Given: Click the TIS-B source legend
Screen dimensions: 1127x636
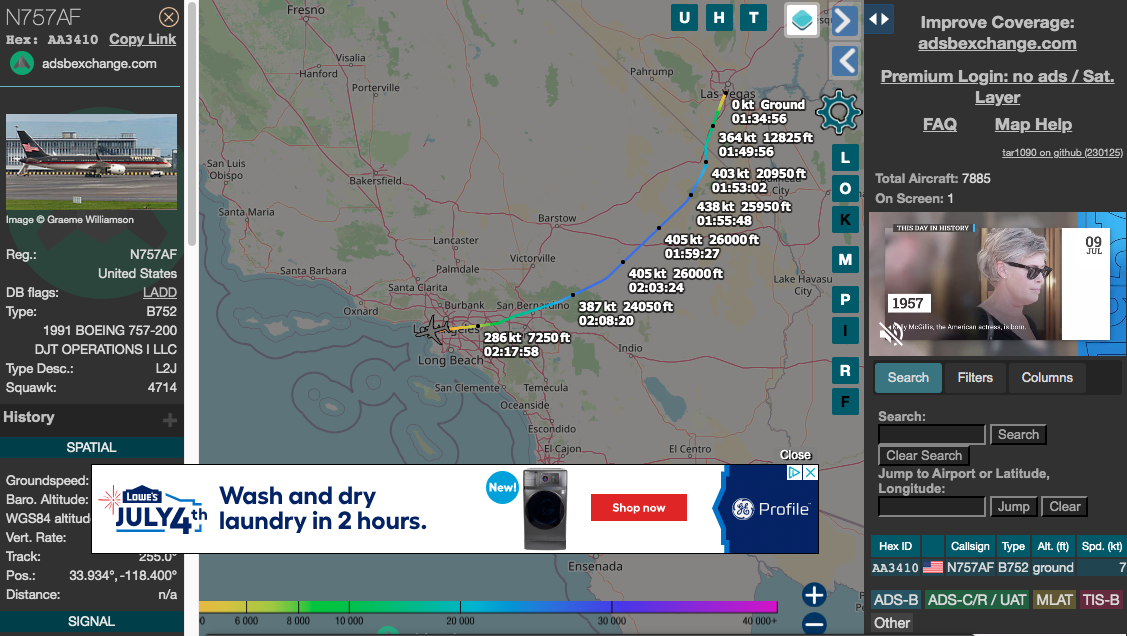Looking at the screenshot, I should coord(1101,600).
